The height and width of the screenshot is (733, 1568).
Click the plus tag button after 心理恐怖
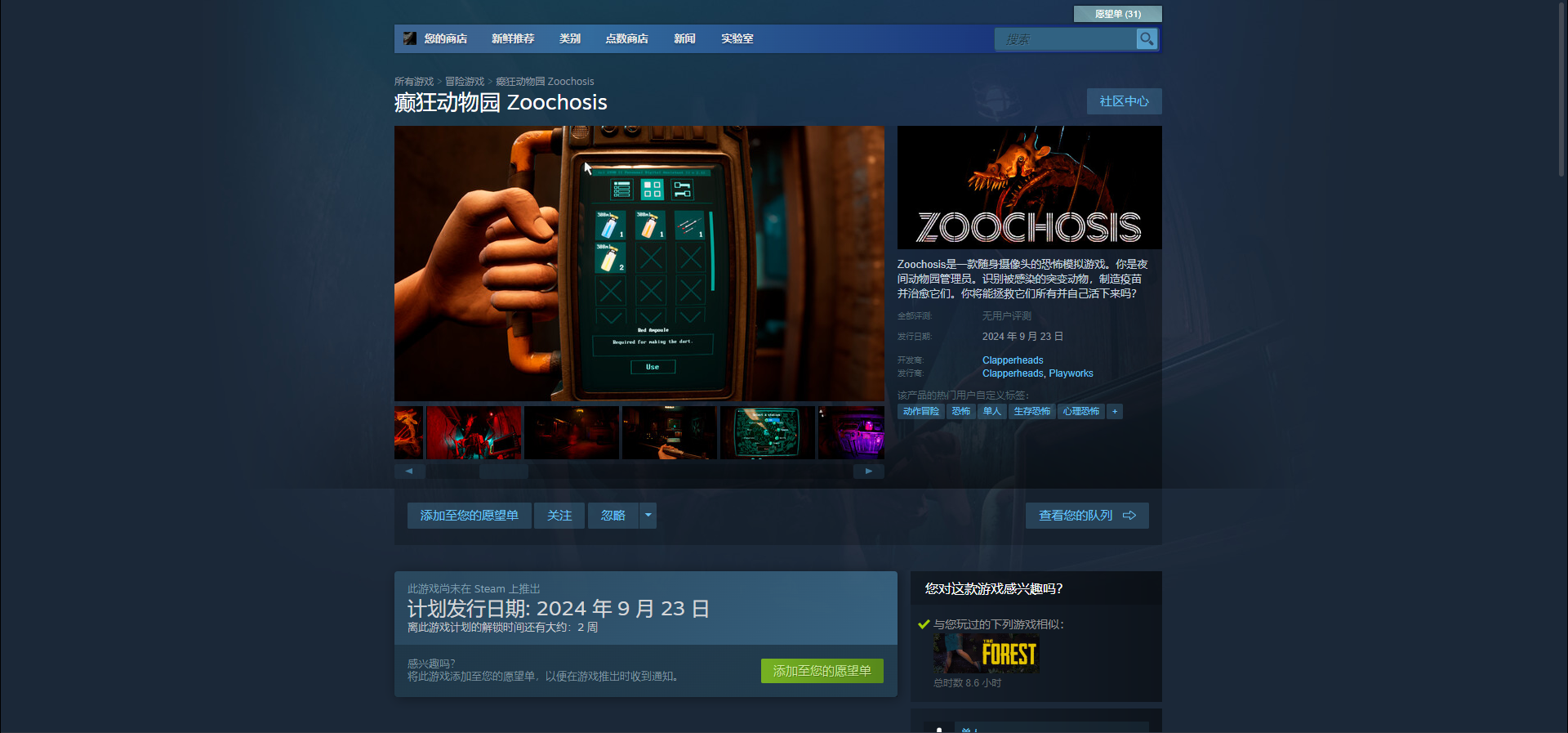(x=1115, y=412)
